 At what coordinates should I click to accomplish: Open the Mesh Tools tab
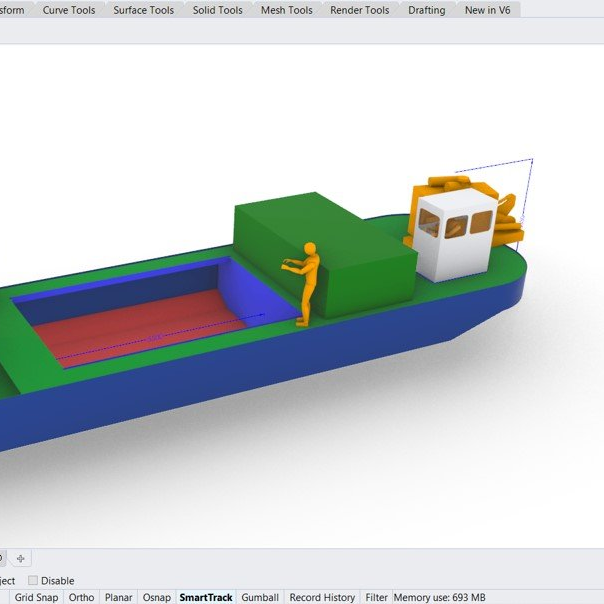[286, 10]
